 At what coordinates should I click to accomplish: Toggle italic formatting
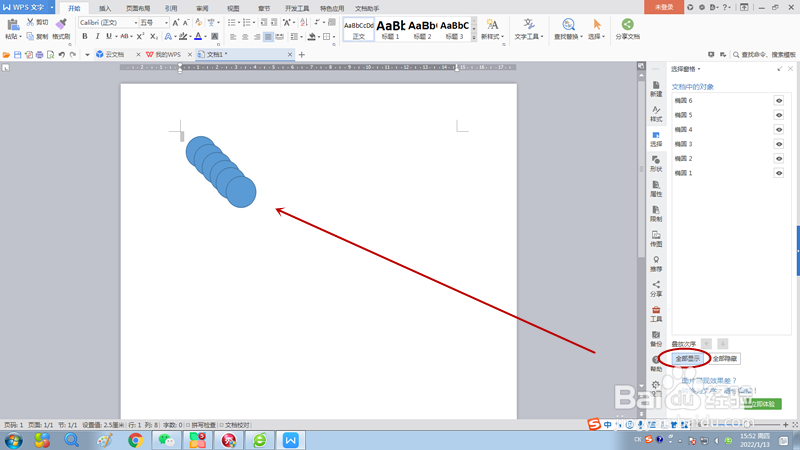[97, 36]
